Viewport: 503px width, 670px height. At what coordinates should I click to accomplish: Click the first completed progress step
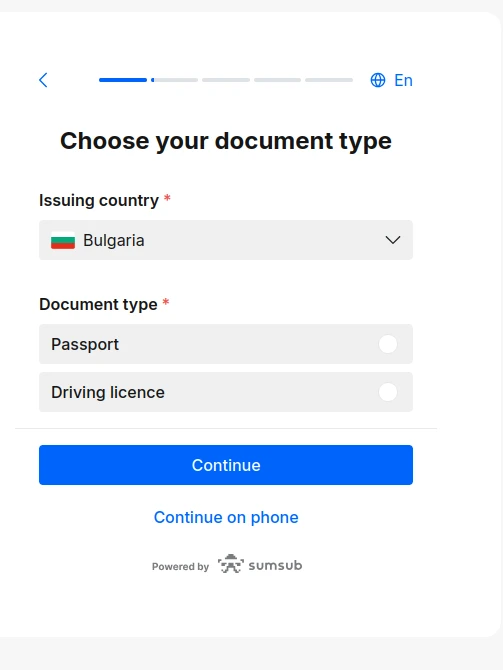point(123,80)
